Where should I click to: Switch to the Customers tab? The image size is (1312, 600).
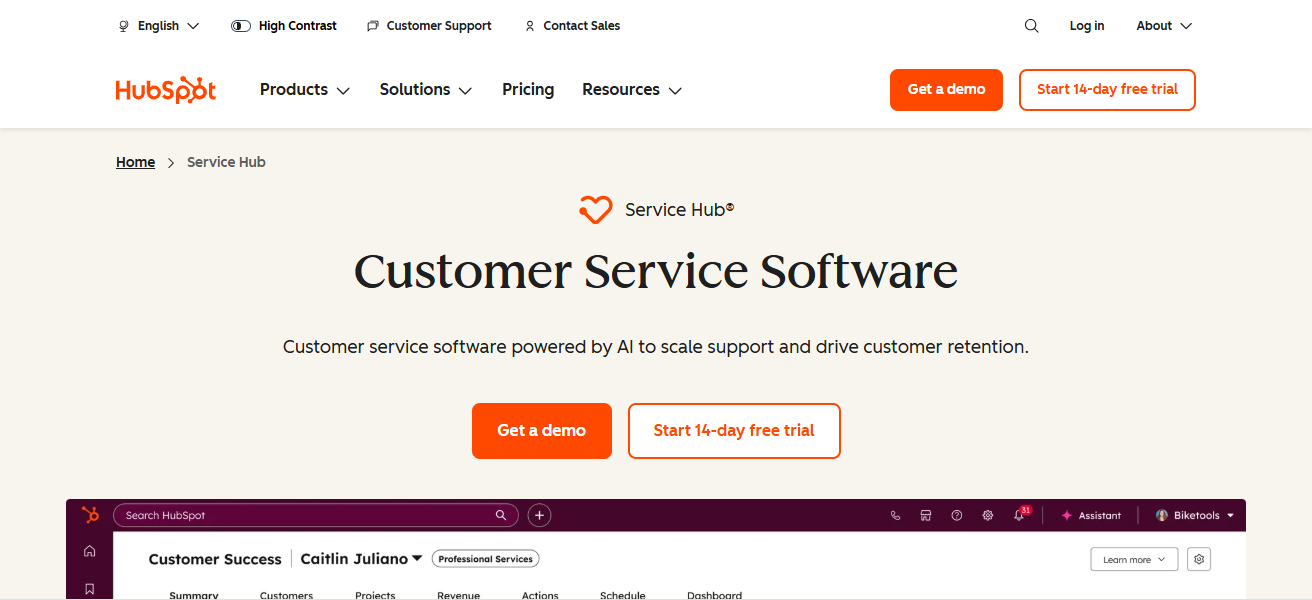[286, 594]
